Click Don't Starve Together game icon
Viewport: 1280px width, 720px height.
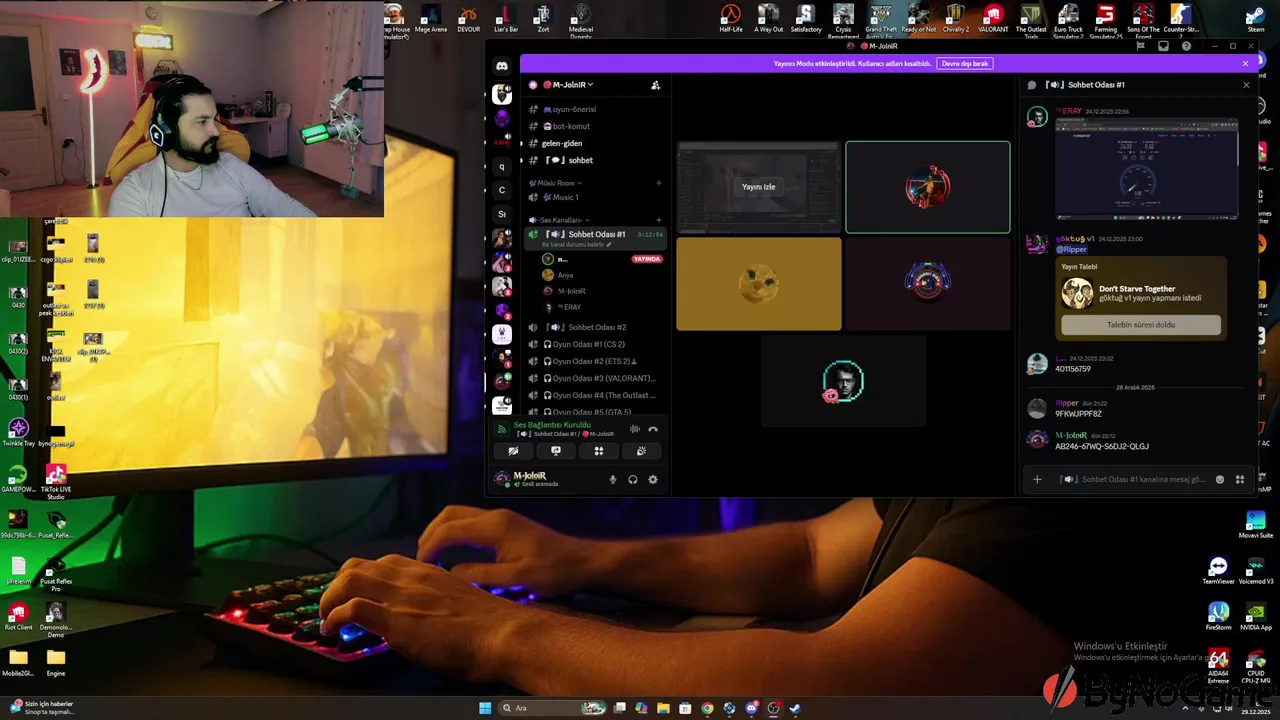click(1077, 293)
